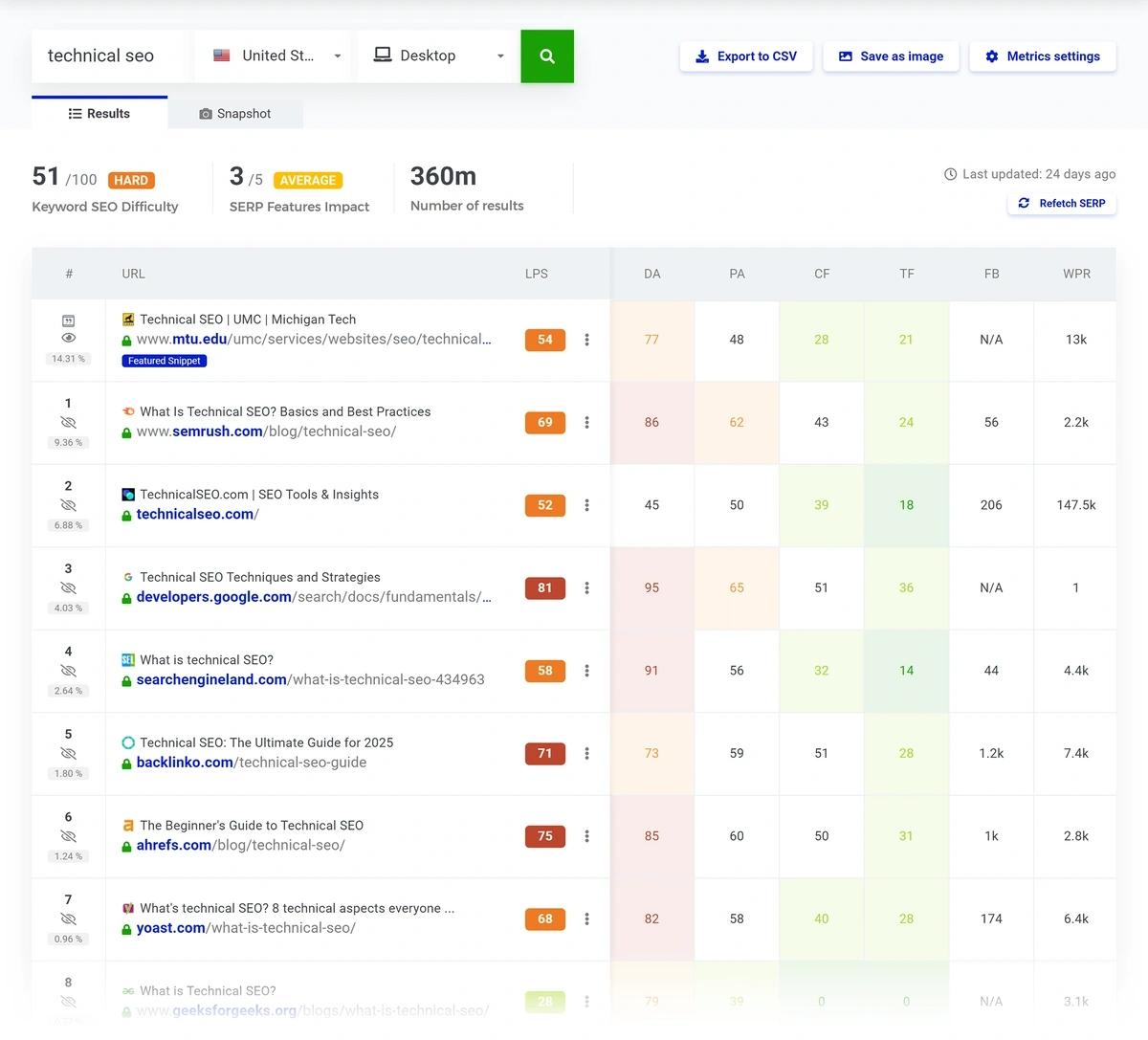Click the Ahrefs favicon
The width and height of the screenshot is (1148, 1040).
click(128, 826)
